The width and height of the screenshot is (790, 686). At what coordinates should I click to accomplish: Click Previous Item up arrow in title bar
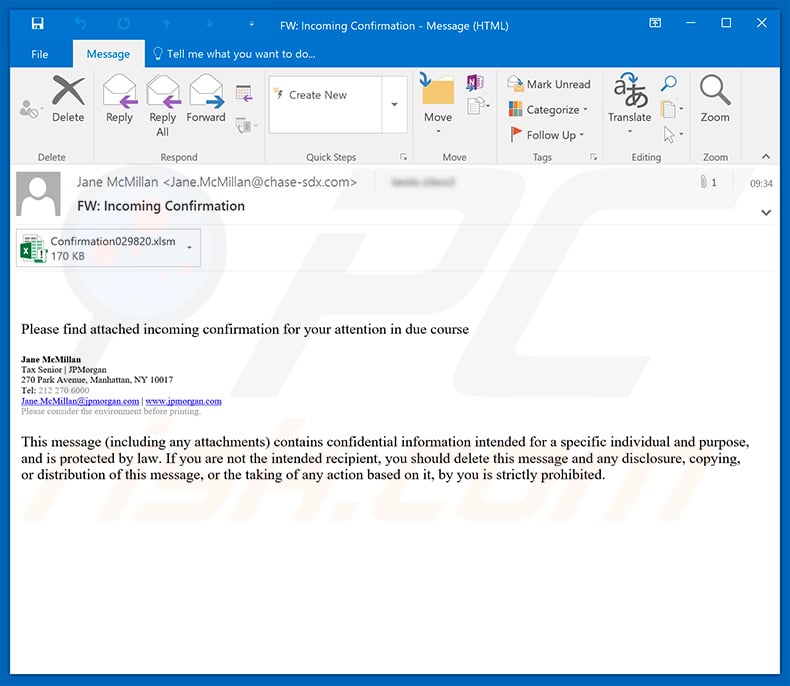click(x=167, y=24)
